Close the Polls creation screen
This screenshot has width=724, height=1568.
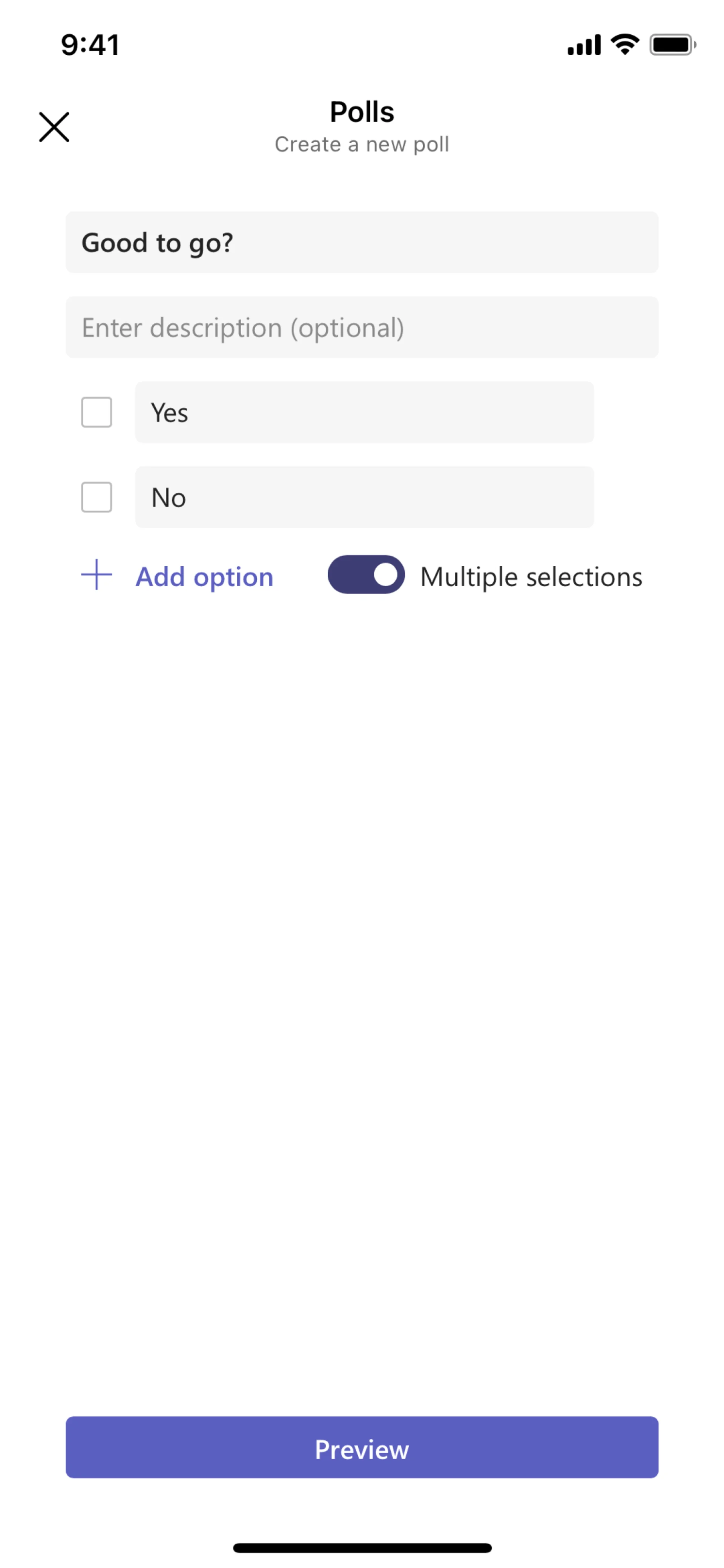[x=54, y=127]
